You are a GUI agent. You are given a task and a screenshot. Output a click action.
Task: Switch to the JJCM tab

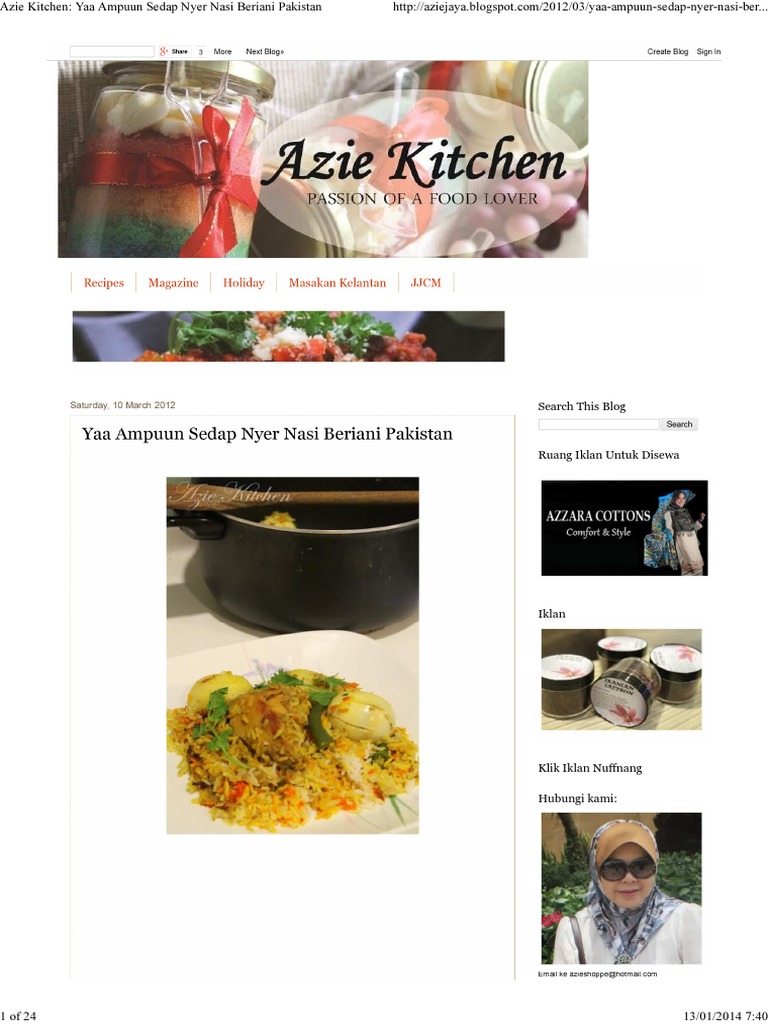(426, 283)
